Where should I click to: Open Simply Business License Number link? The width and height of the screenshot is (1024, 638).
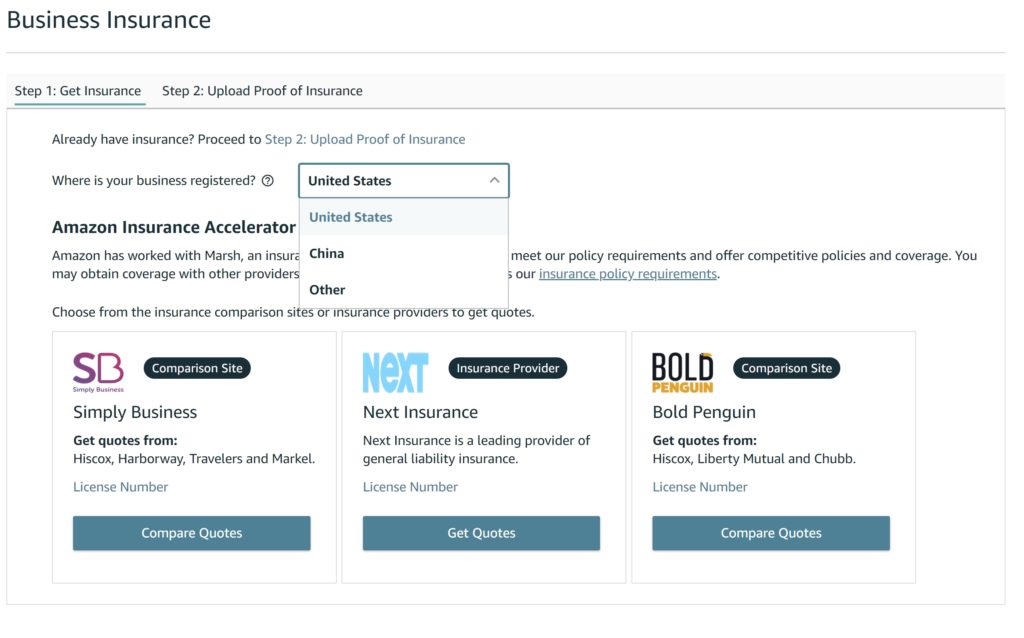(121, 486)
